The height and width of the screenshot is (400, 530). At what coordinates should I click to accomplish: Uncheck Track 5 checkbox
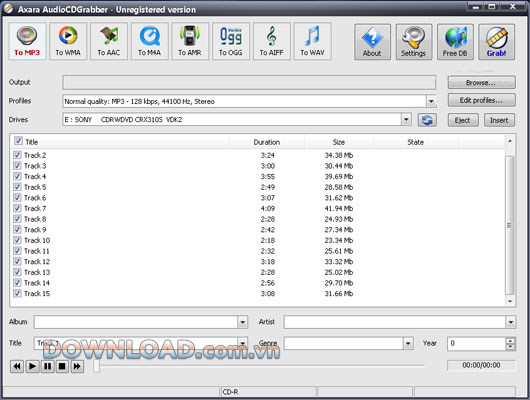tap(17, 187)
